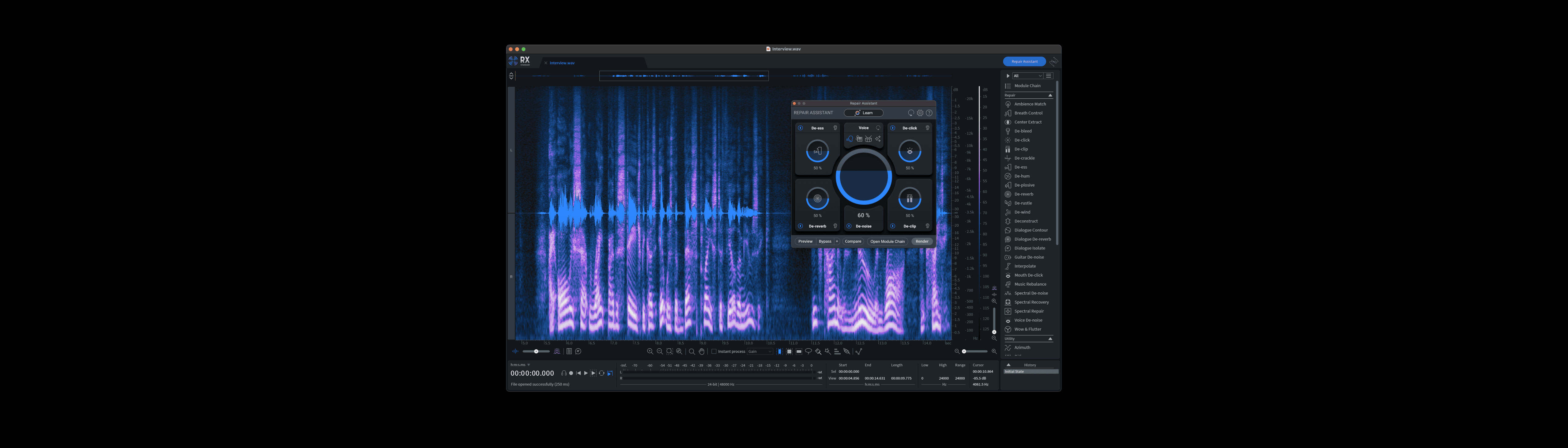Click the Compare button
1568x448 pixels.
point(853,242)
